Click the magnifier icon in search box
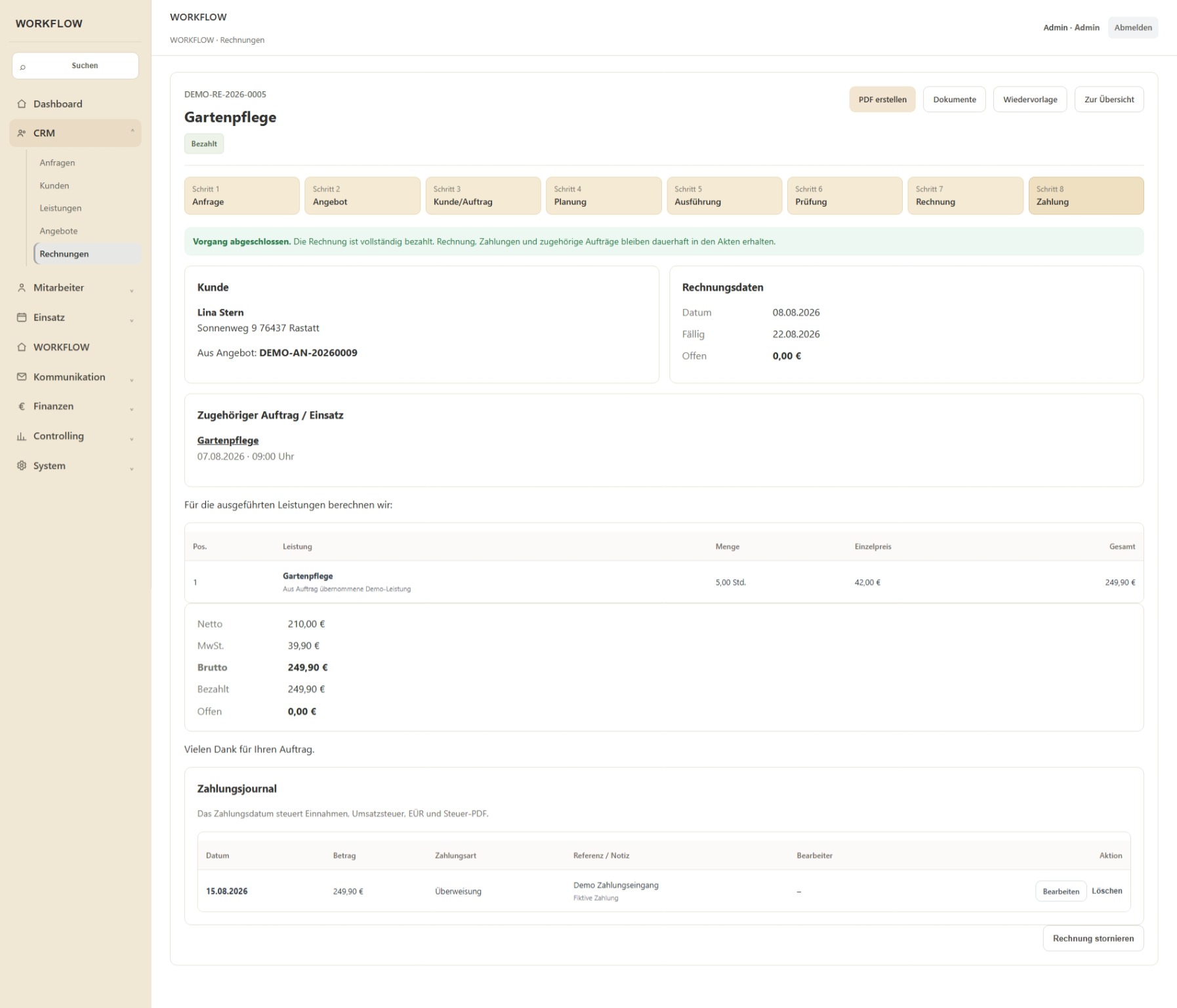Image resolution: width=1177 pixels, height=1008 pixels. pyautogui.click(x=23, y=66)
